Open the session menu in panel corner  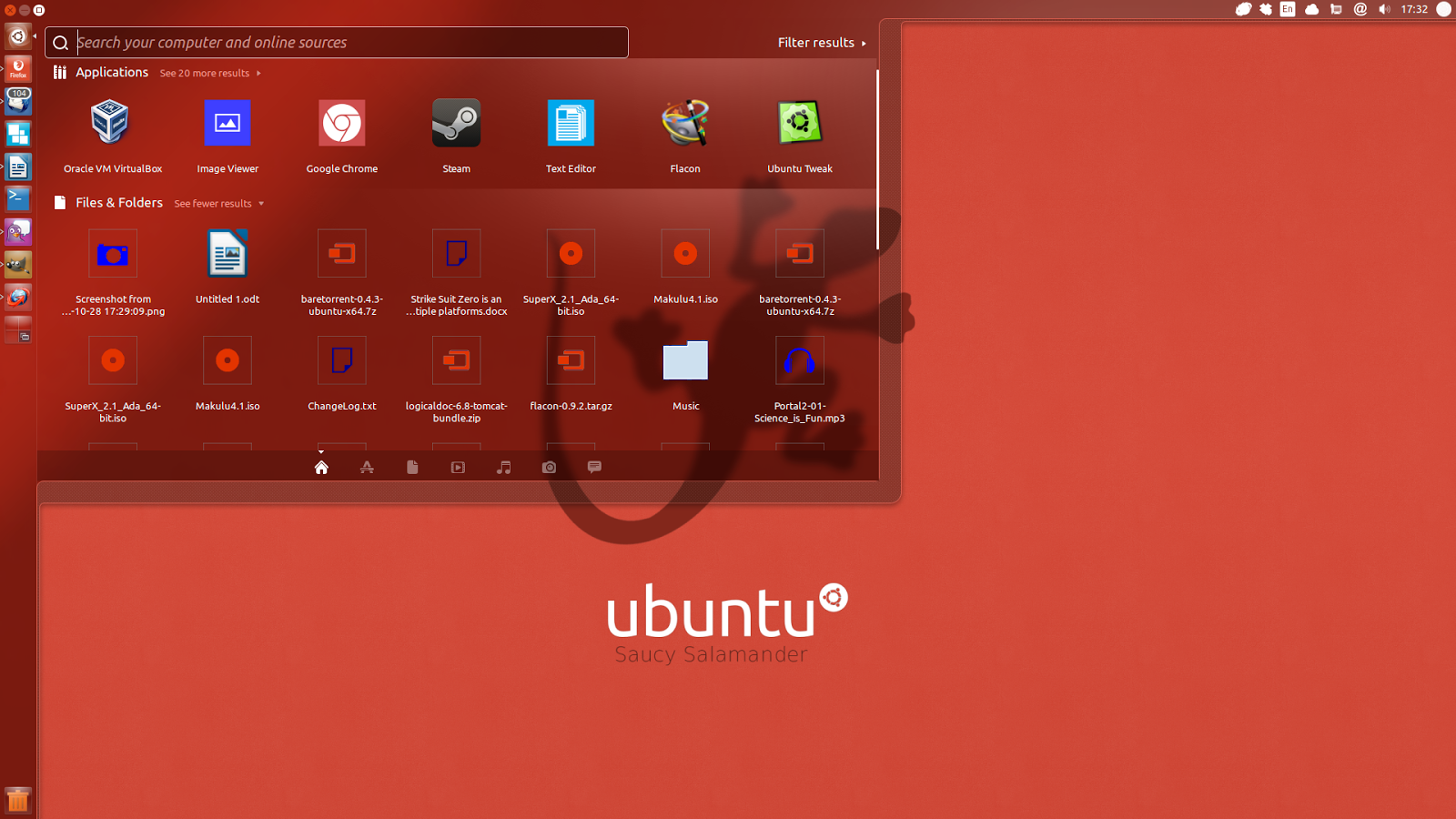1443,9
